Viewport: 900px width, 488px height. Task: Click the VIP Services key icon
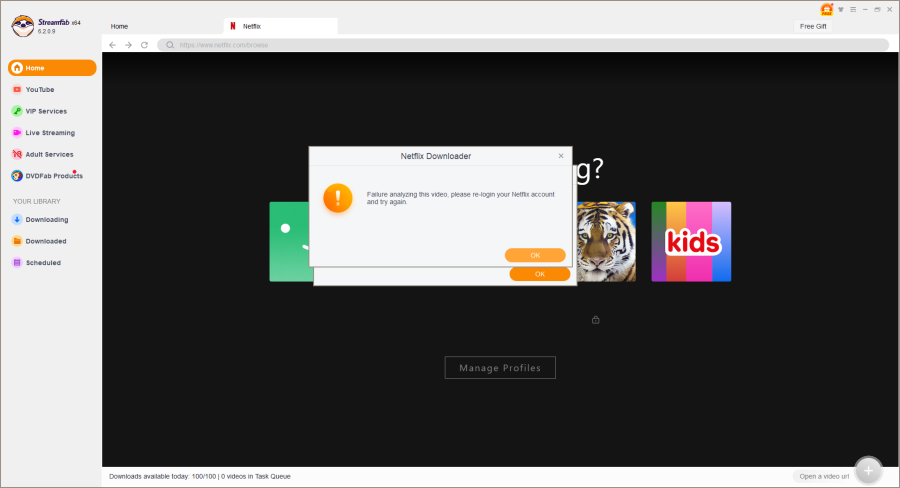[x=17, y=111]
